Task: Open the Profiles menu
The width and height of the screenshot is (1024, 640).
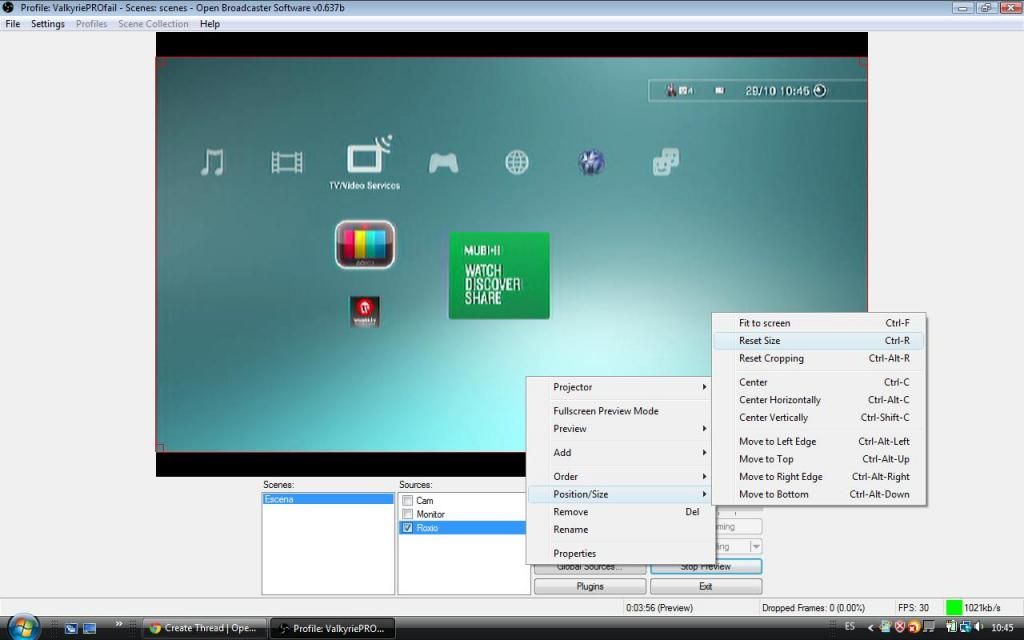Action: coord(91,24)
